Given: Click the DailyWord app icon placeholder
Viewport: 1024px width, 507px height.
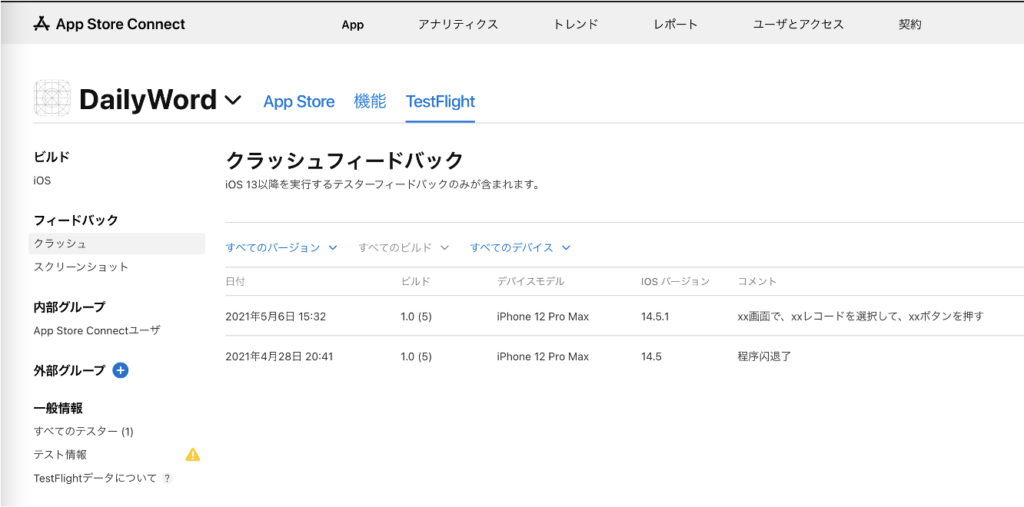Looking at the screenshot, I should tap(52, 99).
